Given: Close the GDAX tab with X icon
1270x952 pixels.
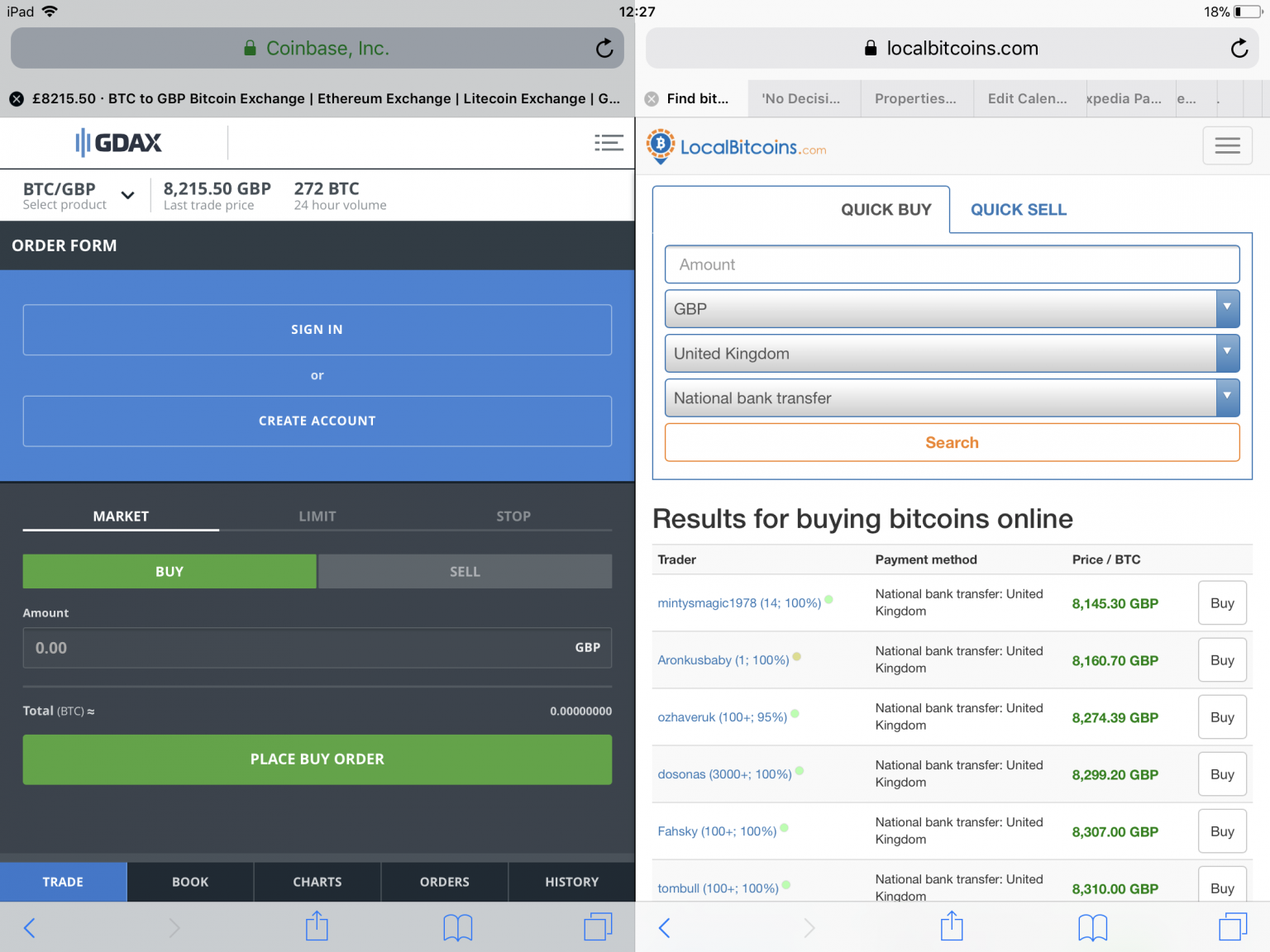Looking at the screenshot, I should 17,99.
